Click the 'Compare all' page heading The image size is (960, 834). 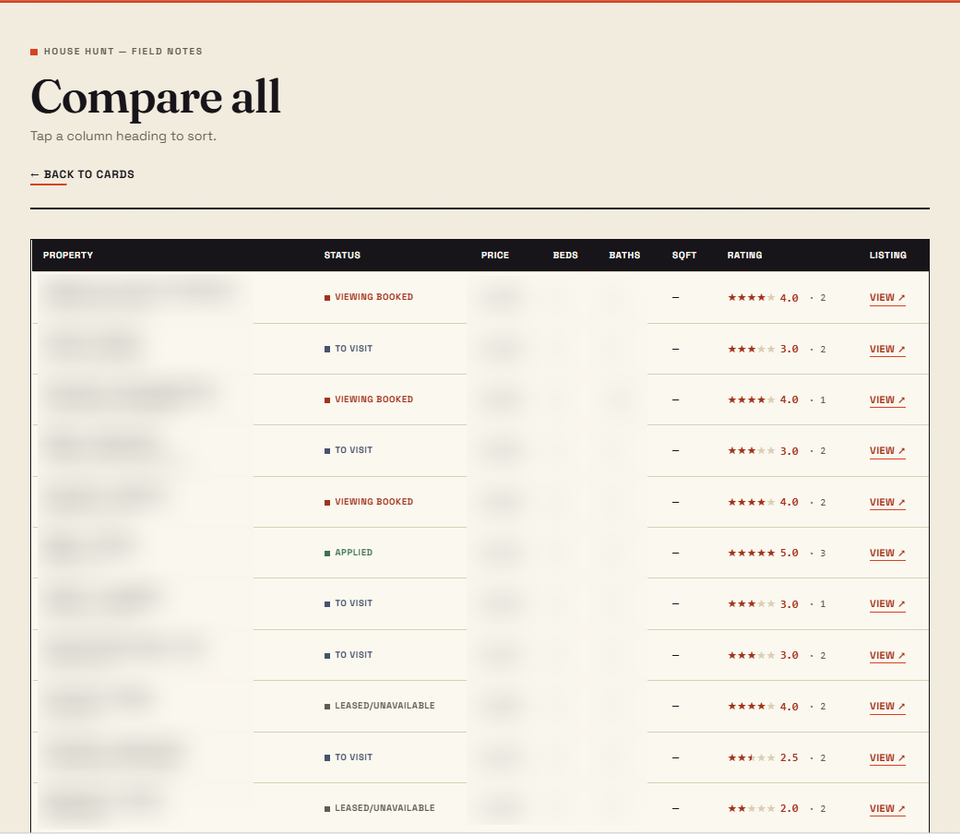tap(156, 97)
